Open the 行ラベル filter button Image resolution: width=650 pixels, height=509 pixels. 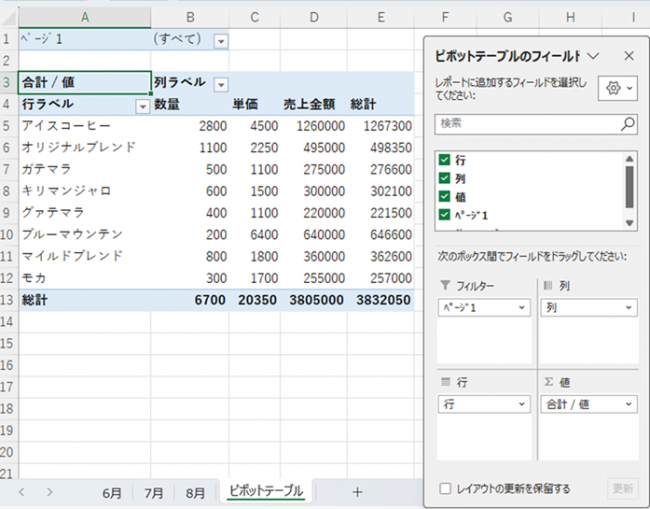[x=142, y=105]
